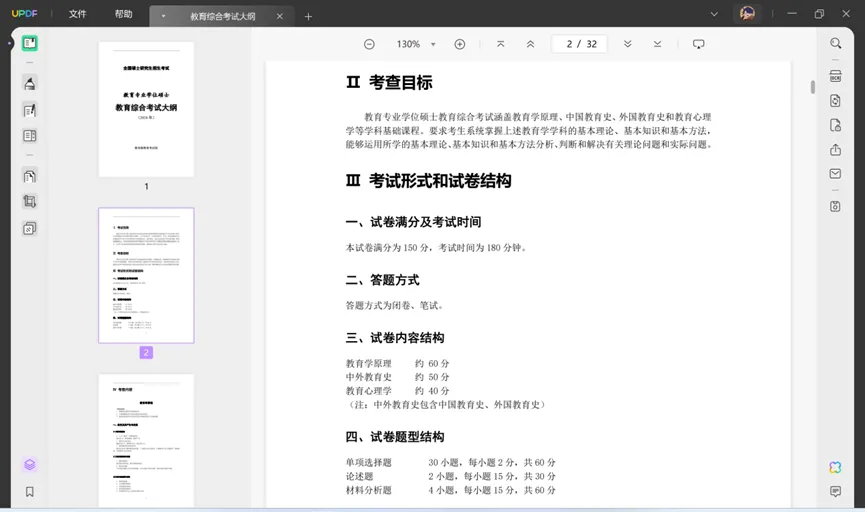Click the text 教育心理学
This screenshot has width=865, height=512.
pos(369,391)
